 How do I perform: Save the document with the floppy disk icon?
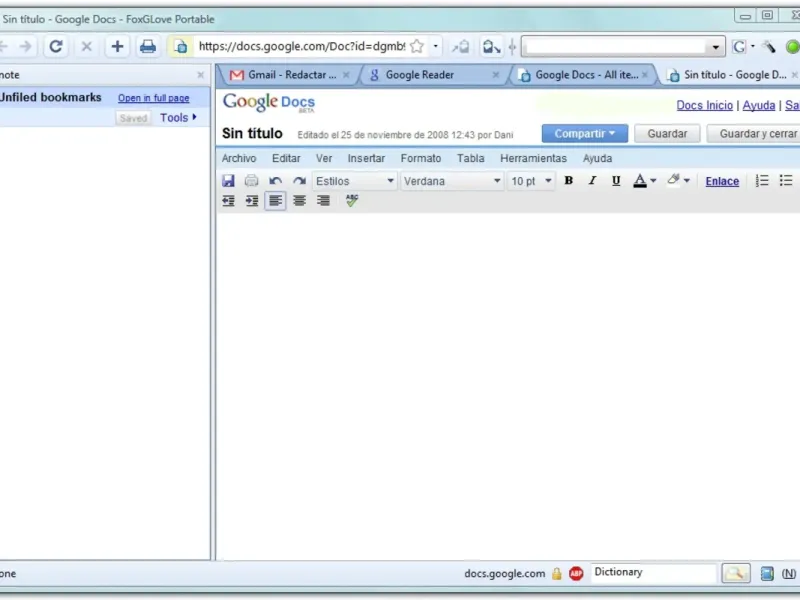point(228,181)
